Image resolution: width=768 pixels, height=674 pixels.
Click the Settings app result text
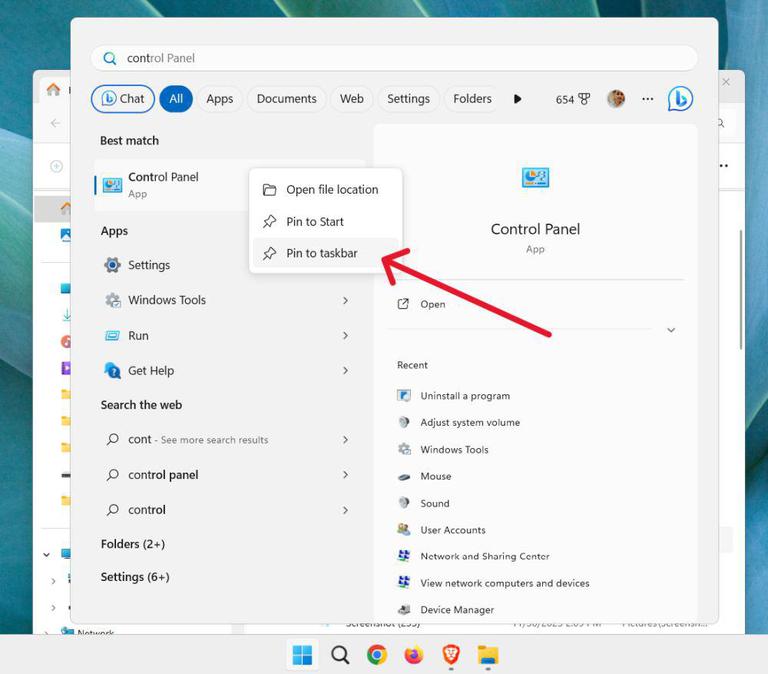[x=149, y=265]
